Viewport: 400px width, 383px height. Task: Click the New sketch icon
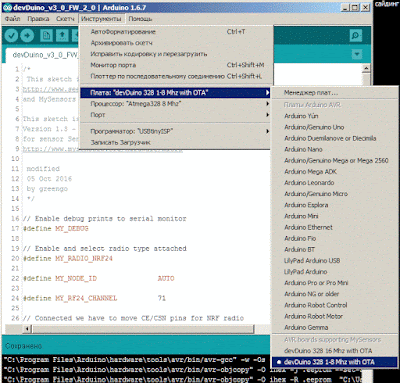pyautogui.click(x=46, y=35)
